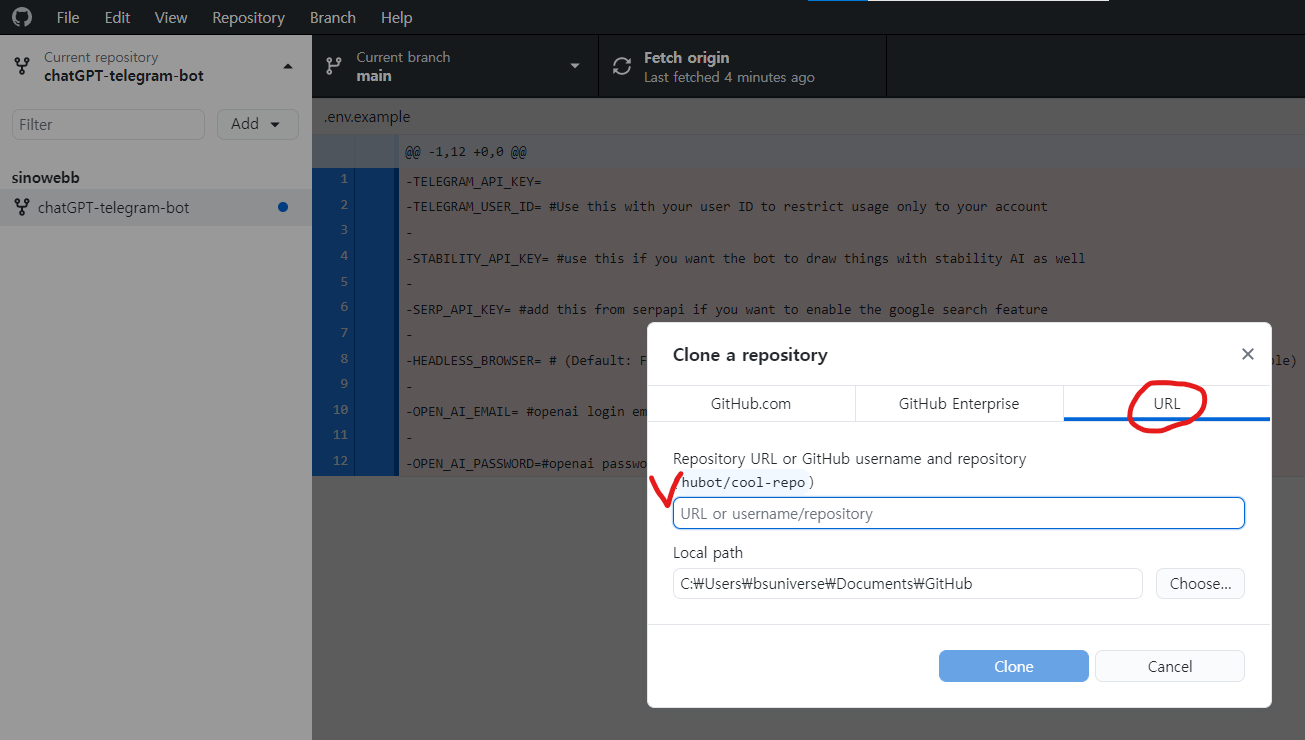Click the Clone button
Image resolution: width=1305 pixels, height=740 pixels.
1014,666
